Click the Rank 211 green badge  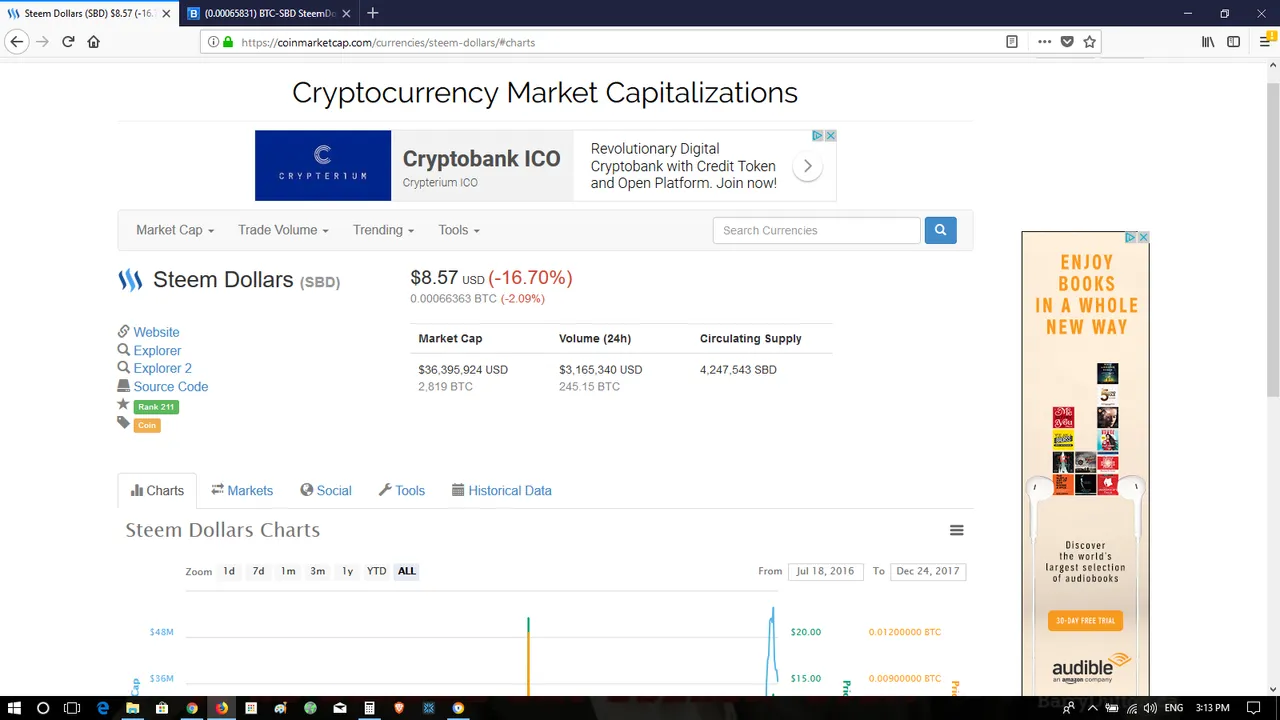click(x=156, y=407)
